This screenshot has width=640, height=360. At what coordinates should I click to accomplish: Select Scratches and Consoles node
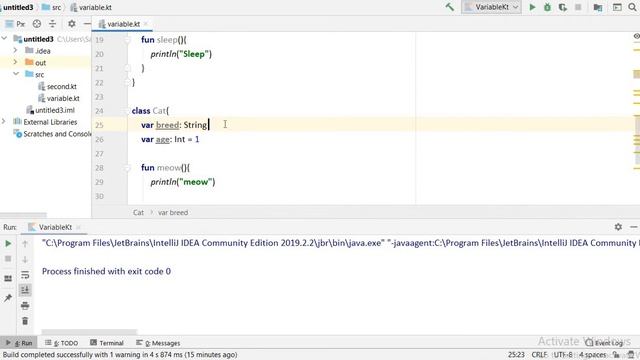click(x=52, y=133)
